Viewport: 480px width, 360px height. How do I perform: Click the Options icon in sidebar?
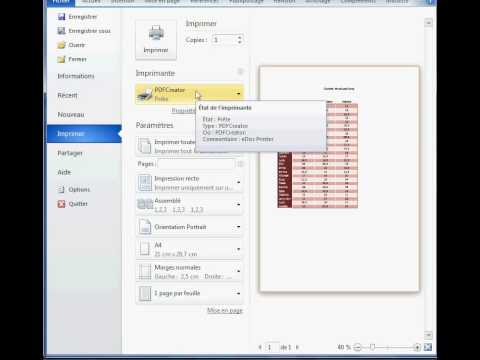coord(61,189)
